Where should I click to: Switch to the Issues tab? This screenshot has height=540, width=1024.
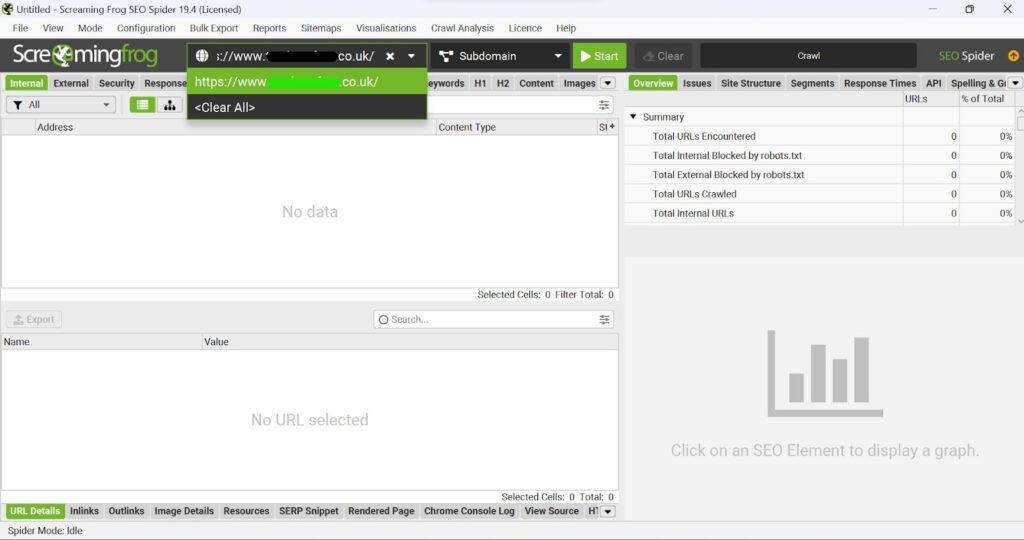(697, 83)
